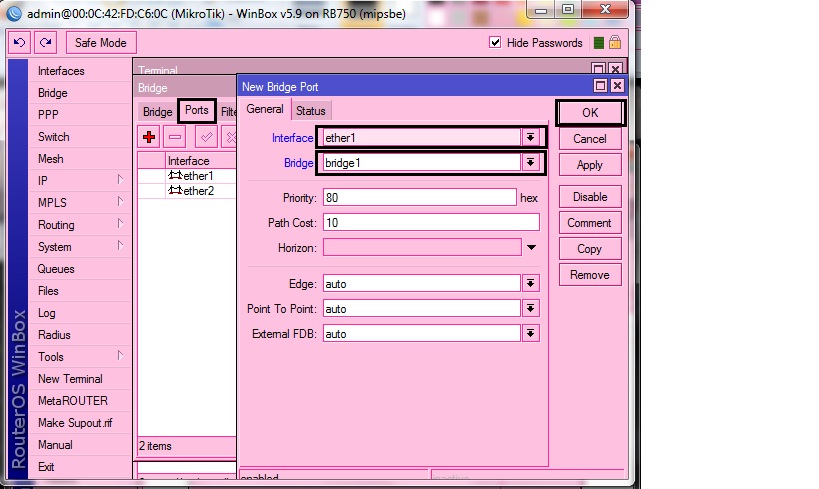Open MetaROUTER from sidebar
The height and width of the screenshot is (489, 819).
point(73,401)
